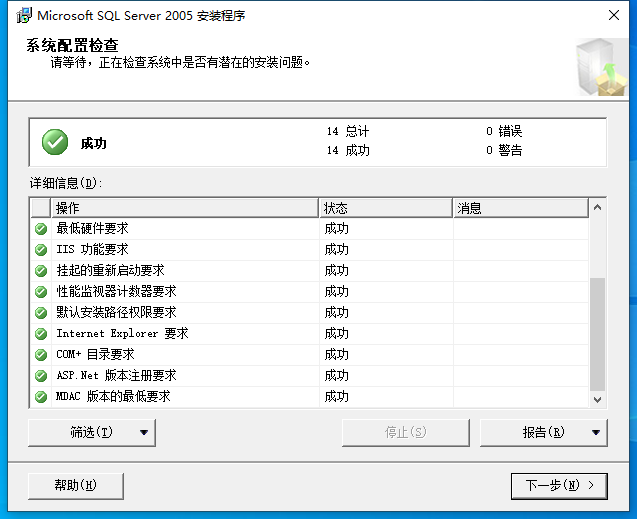Select the IIS 功能要求 row text
This screenshot has height=519, width=637.
pyautogui.click(x=92, y=249)
